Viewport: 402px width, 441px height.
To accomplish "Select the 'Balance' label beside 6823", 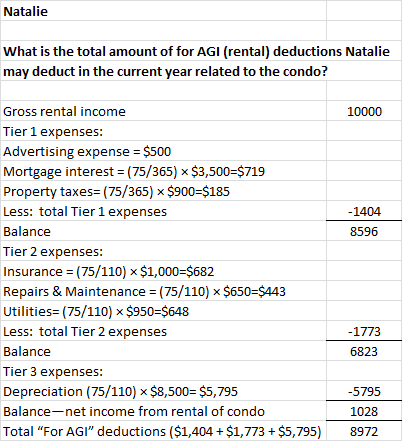I will click(x=163, y=351).
